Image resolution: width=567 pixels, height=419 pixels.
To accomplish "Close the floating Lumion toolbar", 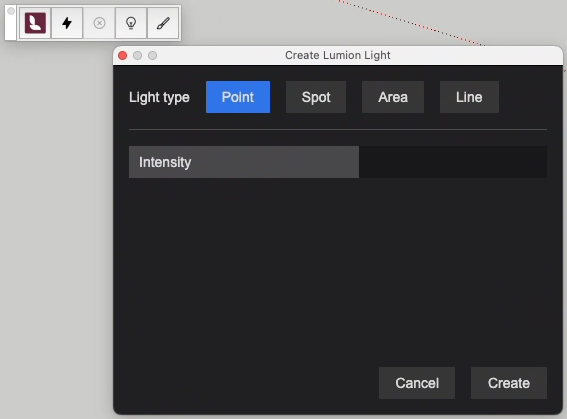I will pyautogui.click(x=11, y=11).
